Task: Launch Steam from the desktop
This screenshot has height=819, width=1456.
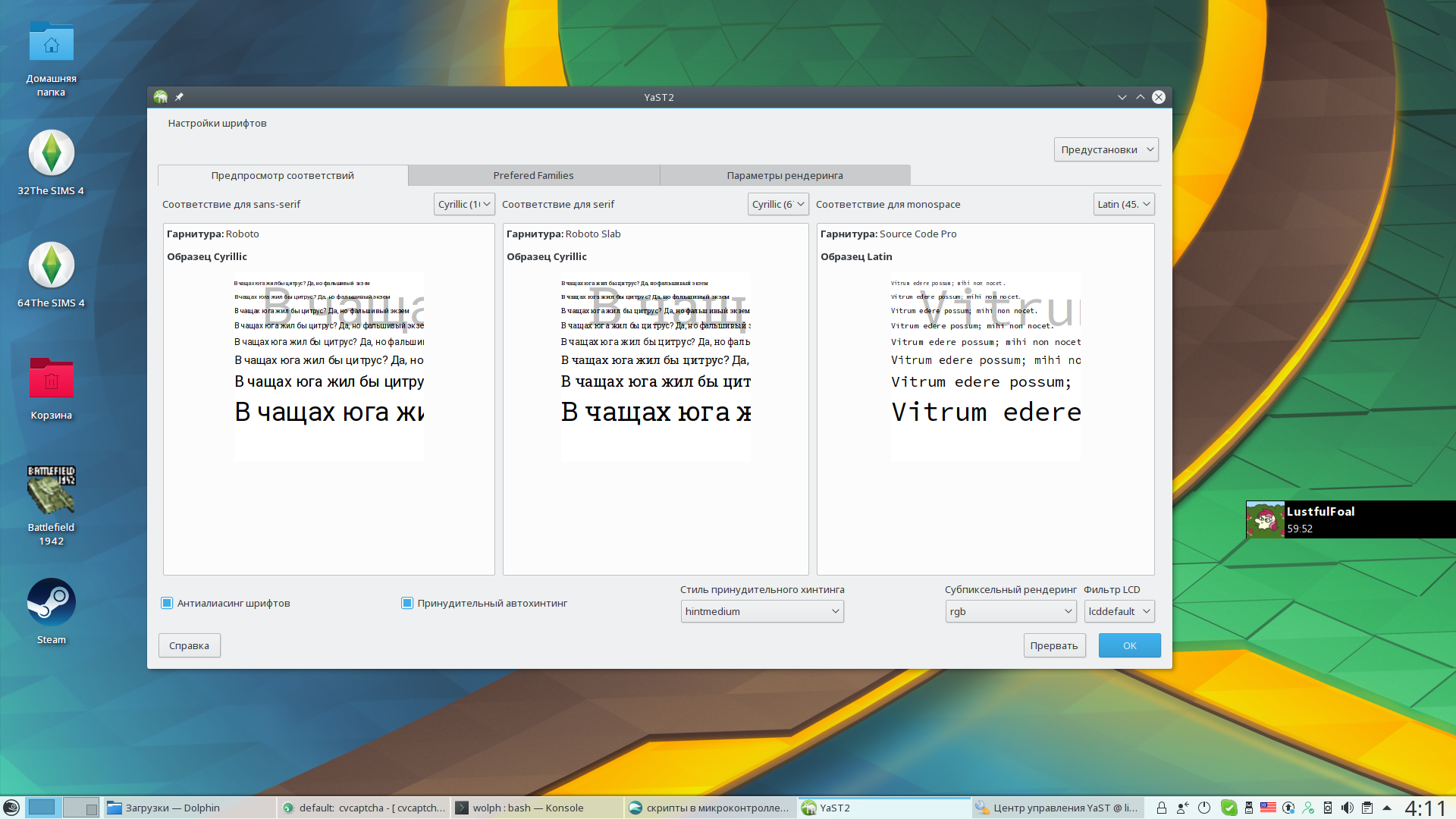Action: [x=52, y=611]
